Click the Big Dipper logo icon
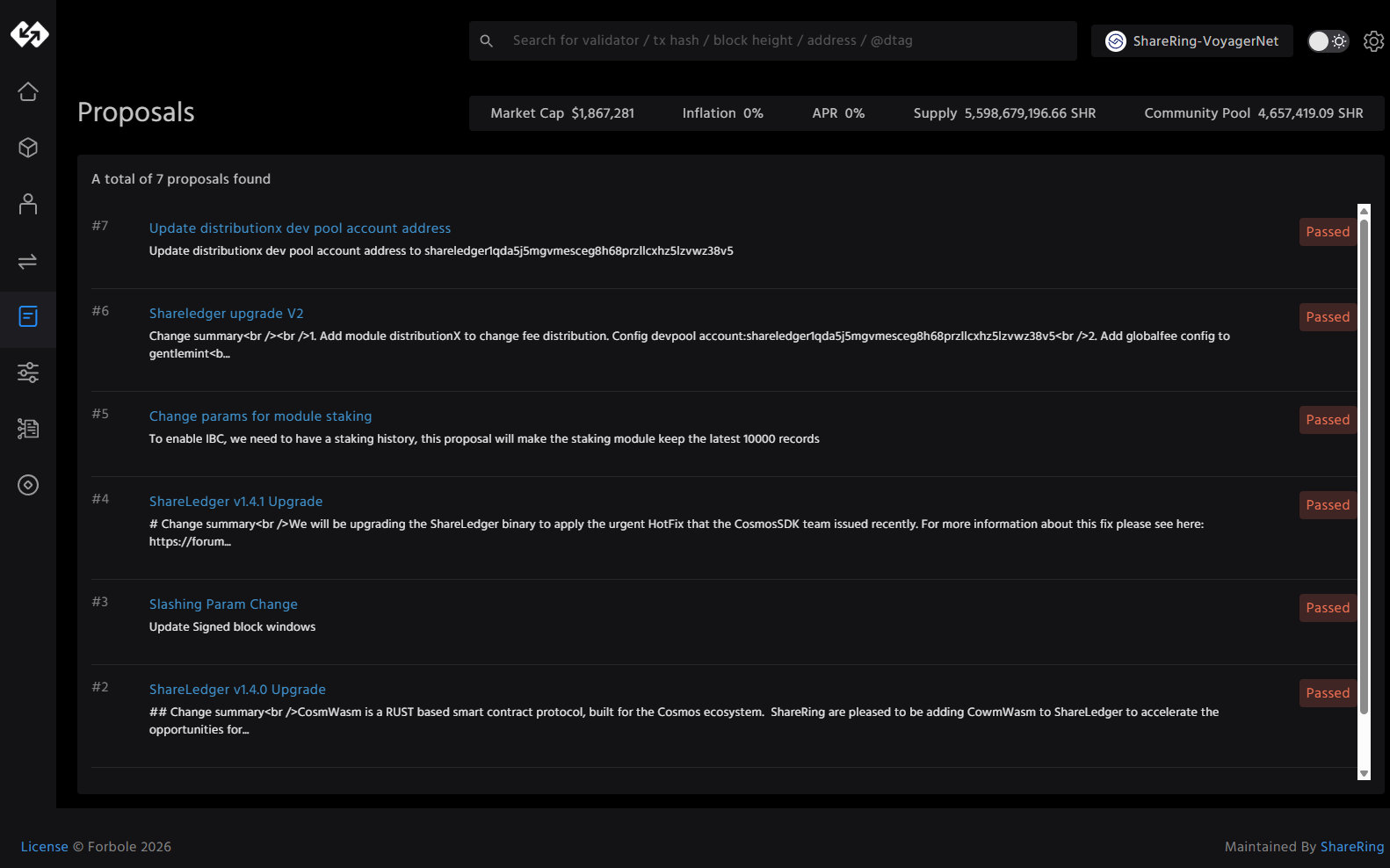 [x=29, y=34]
